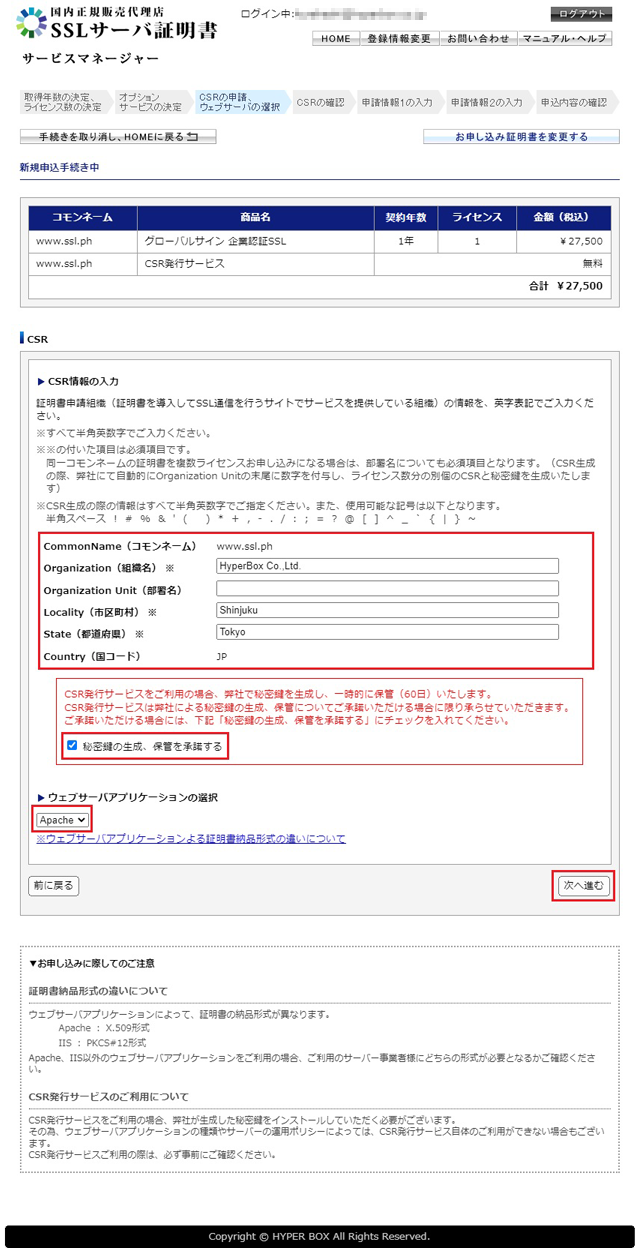Open link about certificate delivery format differences

click(x=190, y=839)
